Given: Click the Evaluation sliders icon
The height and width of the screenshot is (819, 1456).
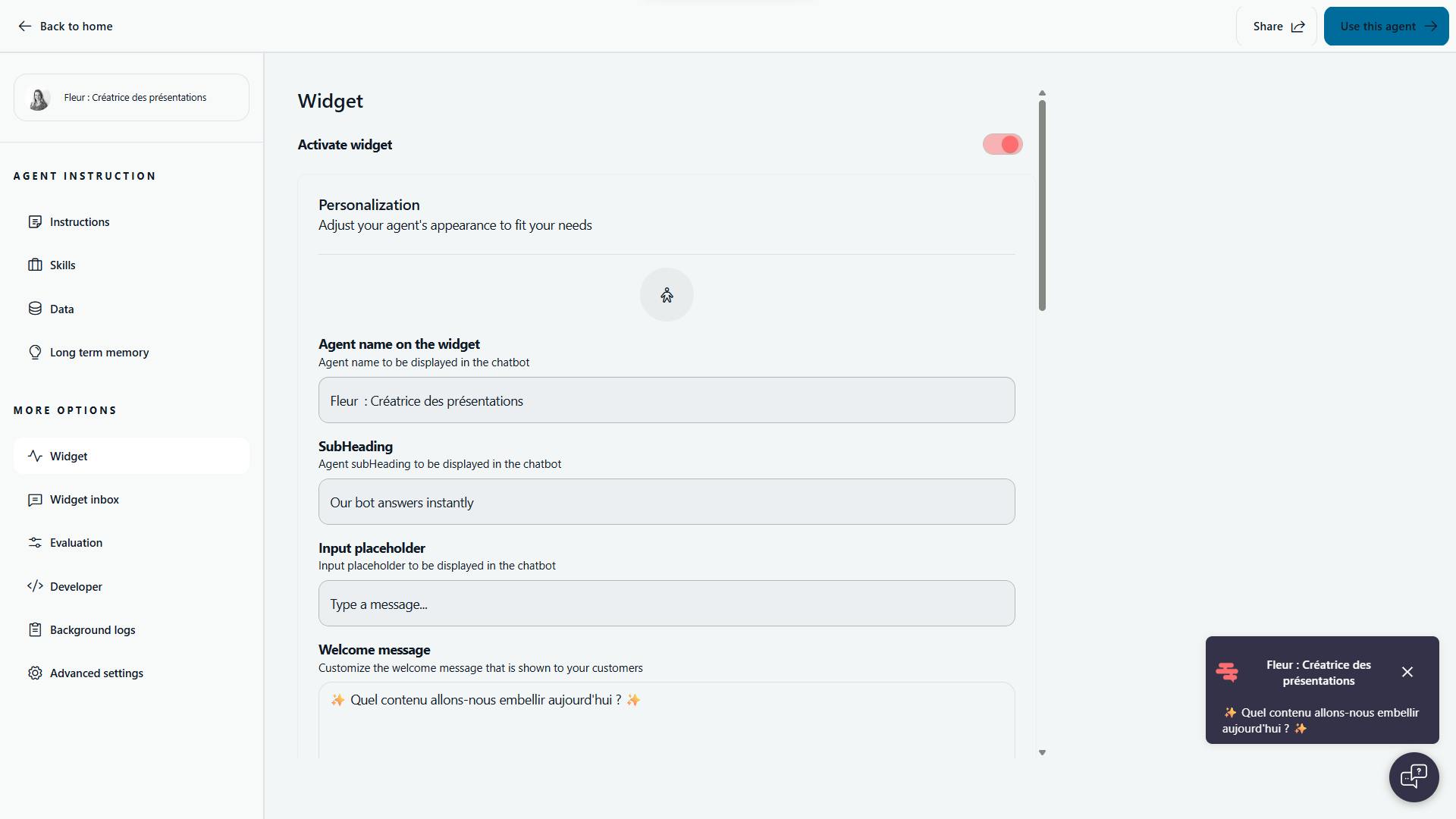Looking at the screenshot, I should click(35, 543).
